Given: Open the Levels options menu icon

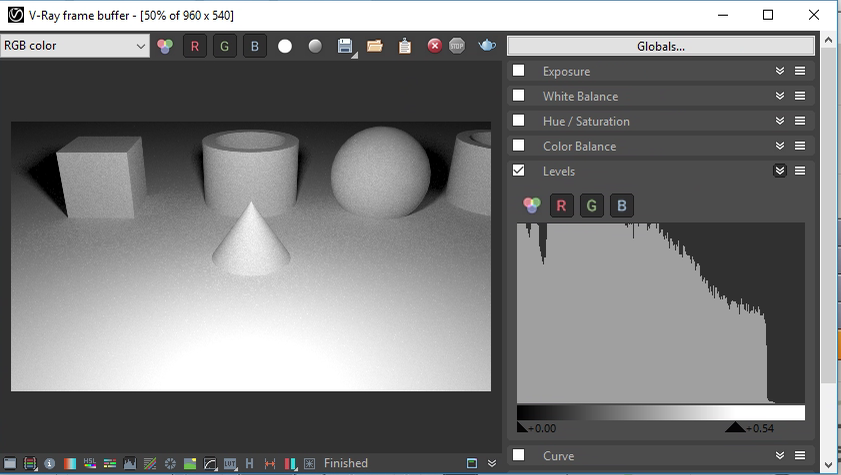Looking at the screenshot, I should pyautogui.click(x=800, y=170).
